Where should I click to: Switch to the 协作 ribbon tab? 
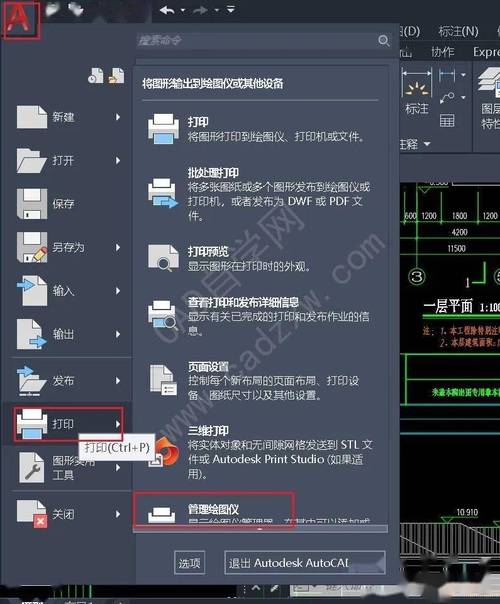pos(442,52)
